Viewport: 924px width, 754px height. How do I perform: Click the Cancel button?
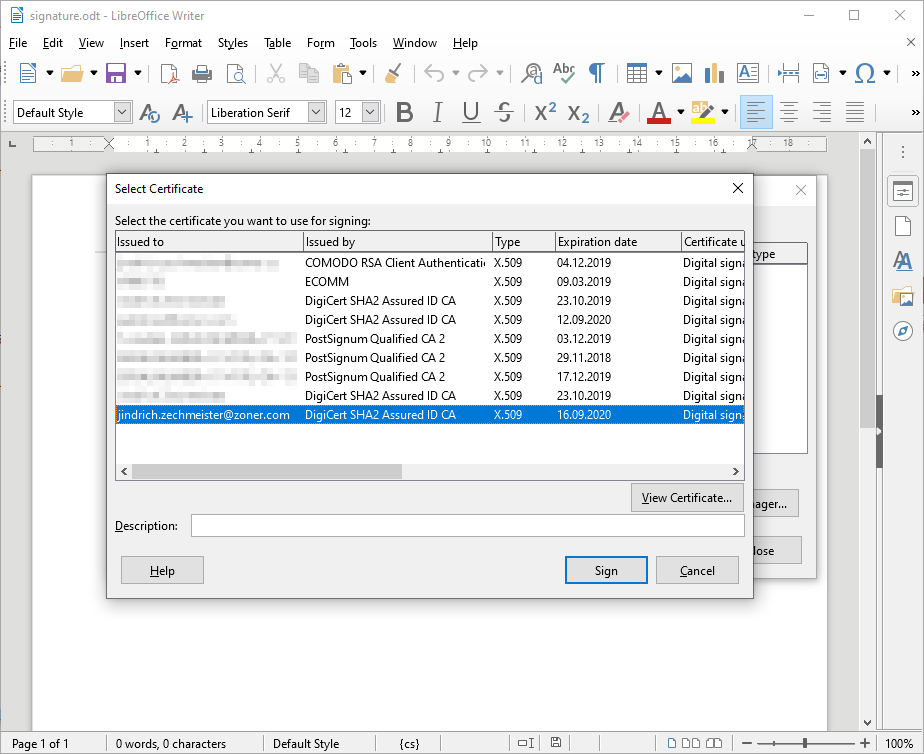(697, 570)
